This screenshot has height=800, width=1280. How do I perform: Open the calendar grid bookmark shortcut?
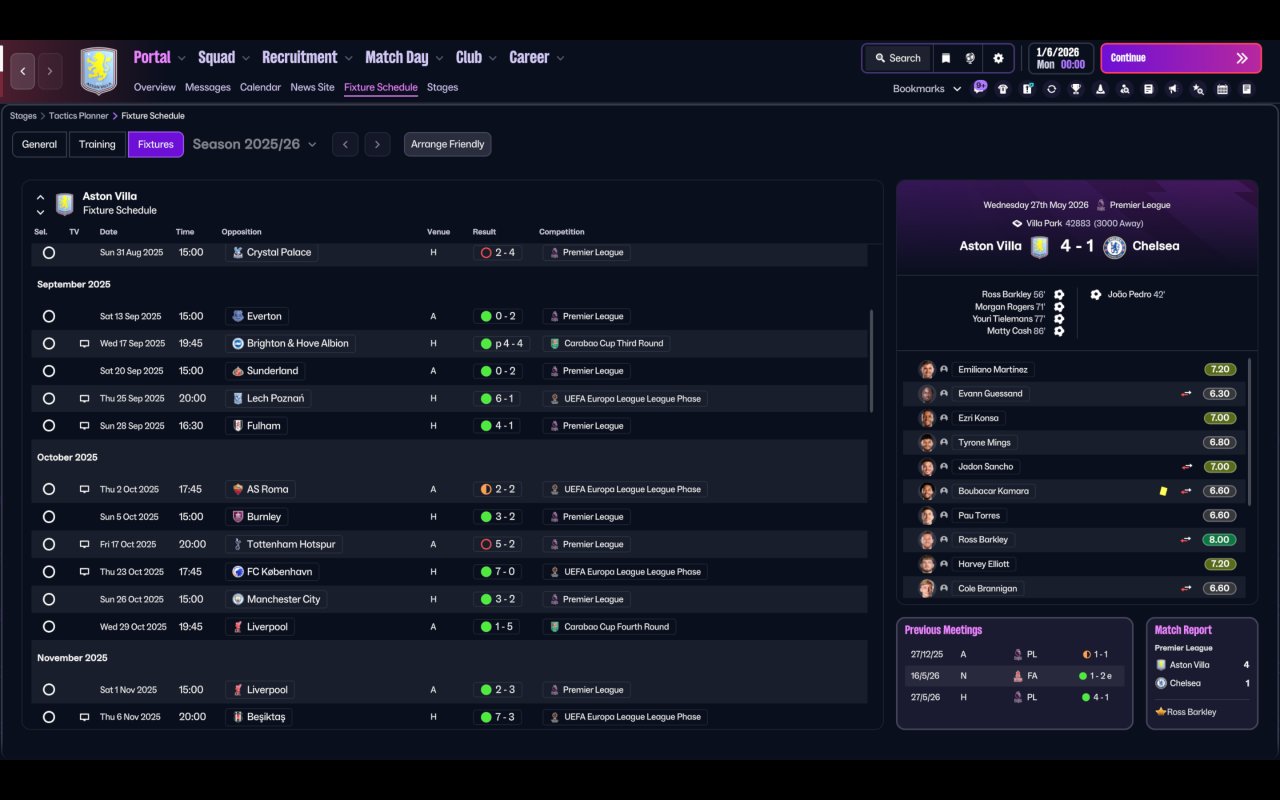(x=1222, y=89)
